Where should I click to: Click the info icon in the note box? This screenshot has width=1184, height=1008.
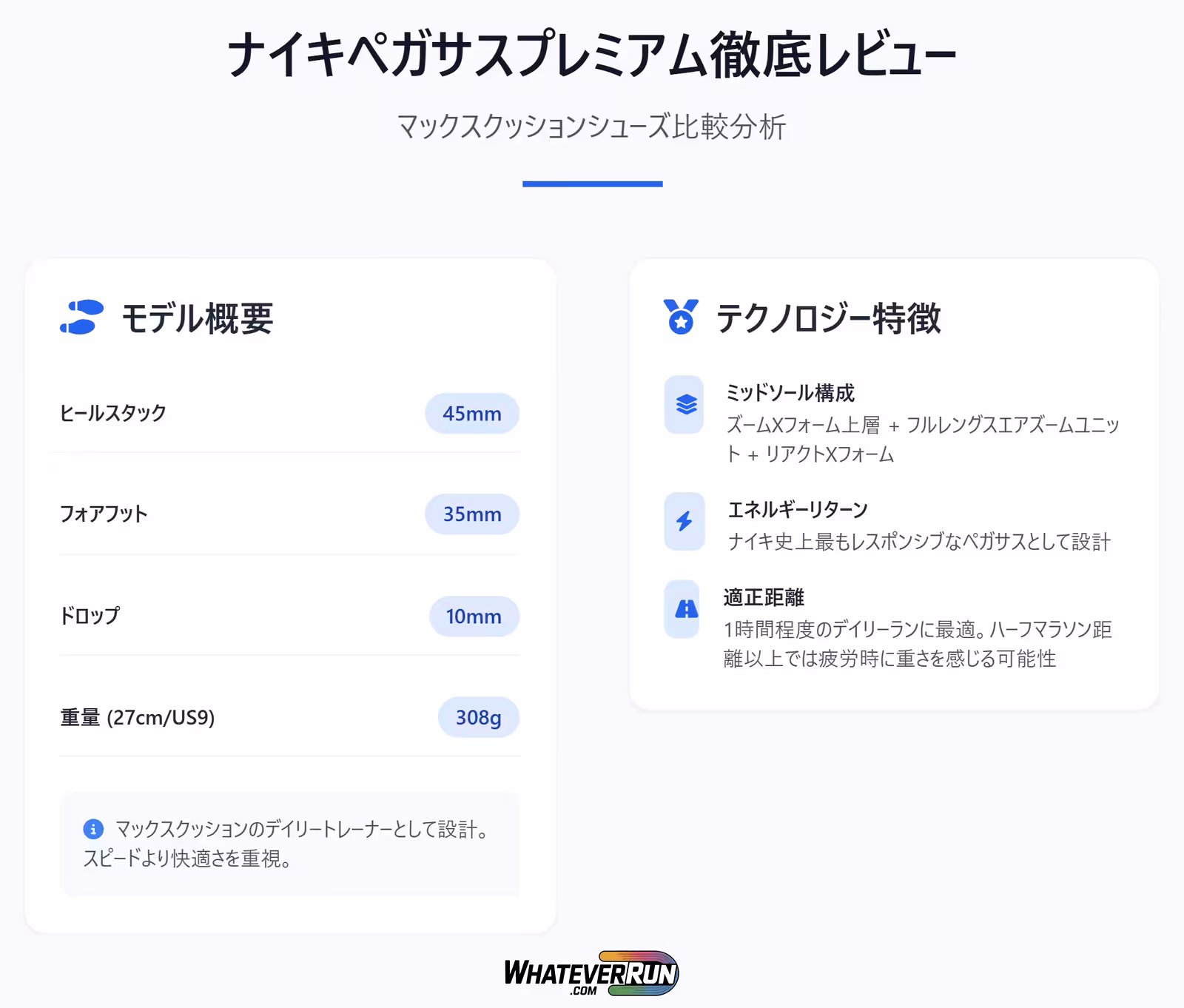click(x=93, y=829)
